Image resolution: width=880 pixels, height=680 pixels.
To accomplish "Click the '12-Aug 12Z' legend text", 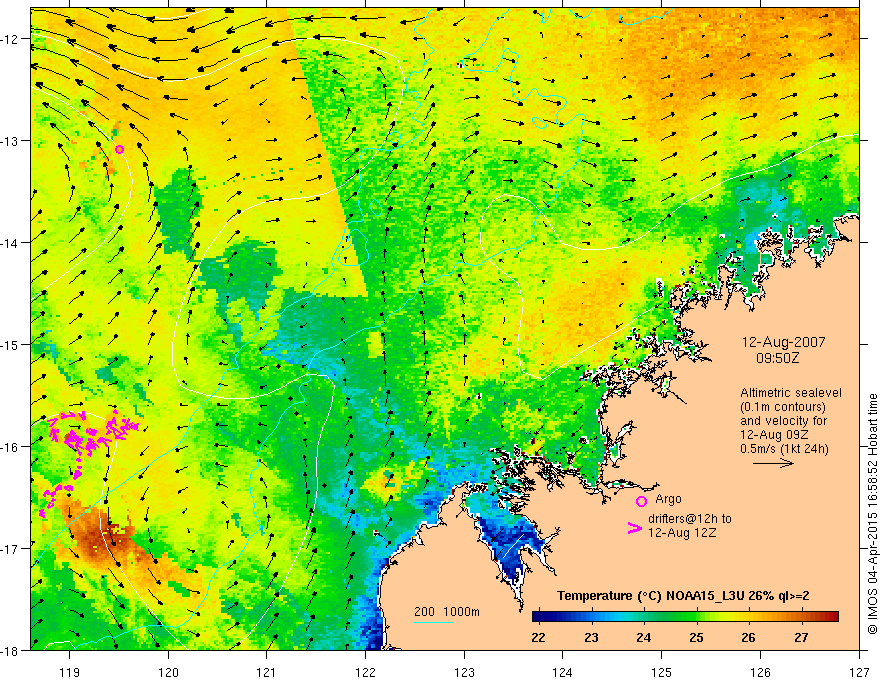I will click(682, 533).
